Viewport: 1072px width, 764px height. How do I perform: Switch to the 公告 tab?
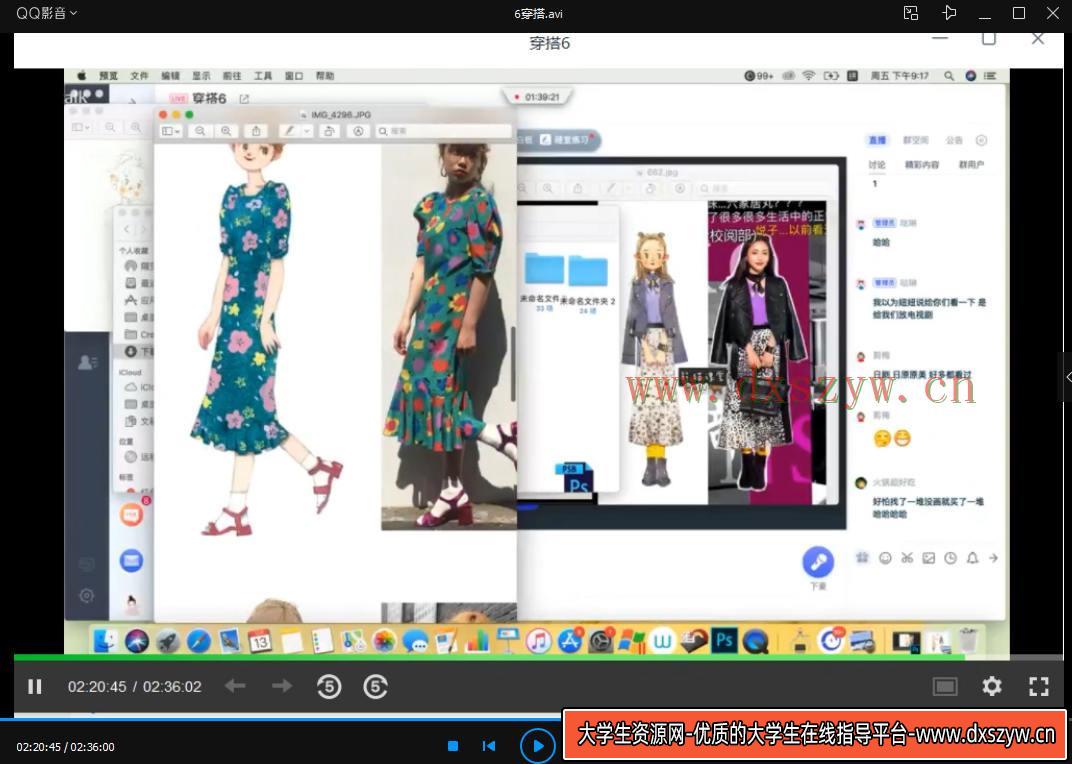(x=954, y=140)
